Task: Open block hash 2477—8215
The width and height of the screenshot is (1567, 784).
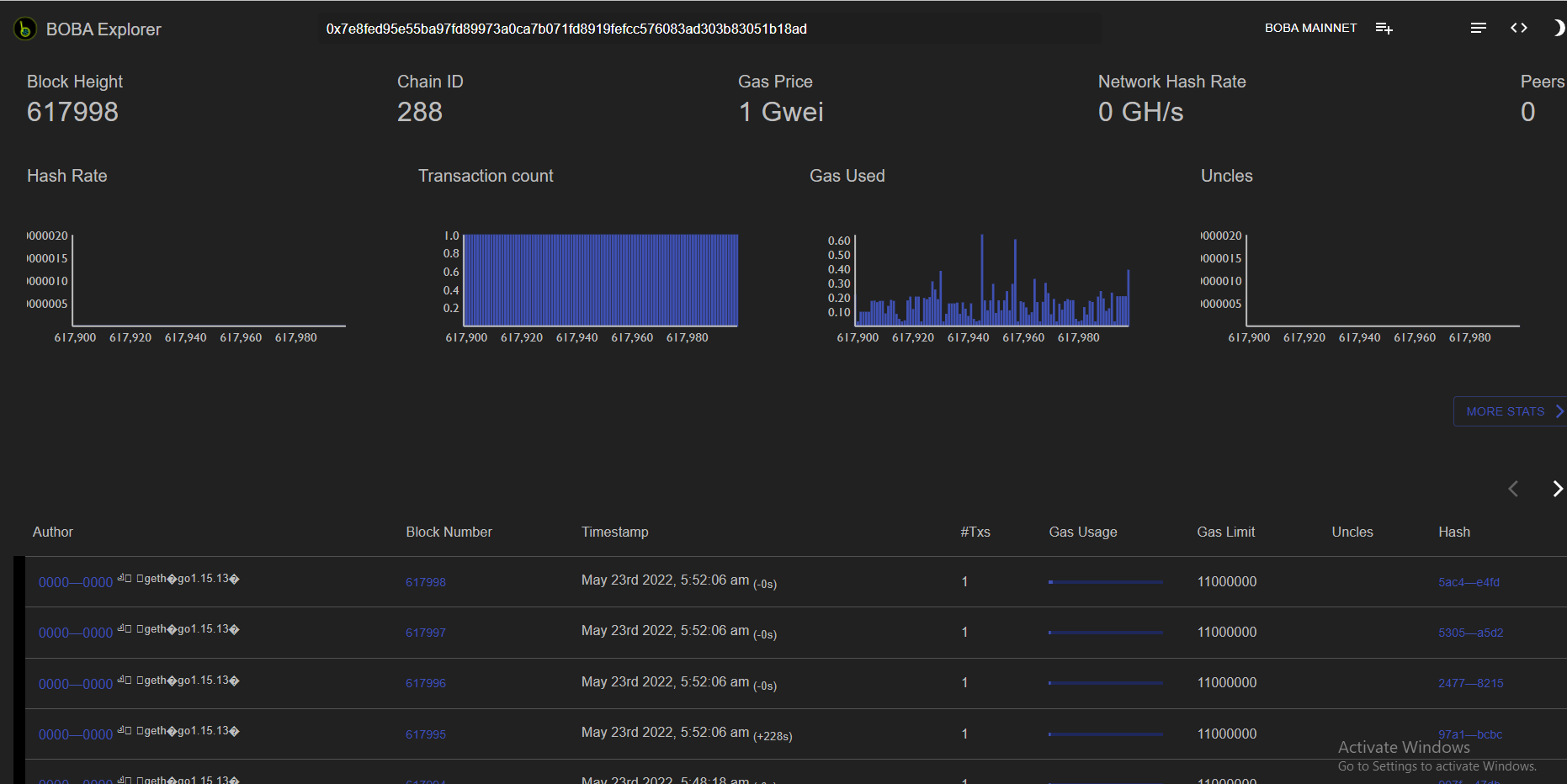Action: [1470, 683]
